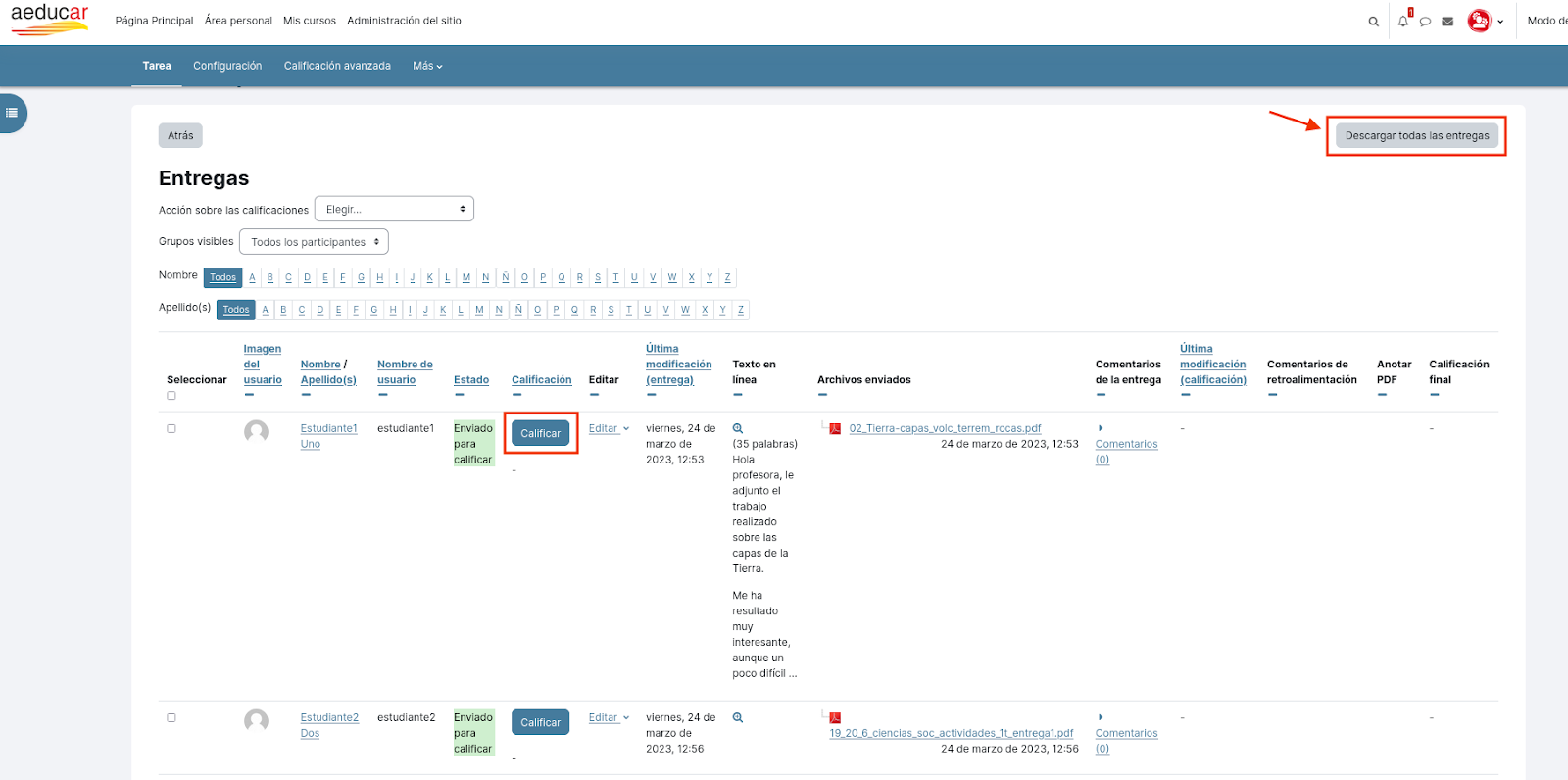Screen dimensions: 1568x780
Task: Click Descargar todas las entregas button
Action: pos(1416,136)
